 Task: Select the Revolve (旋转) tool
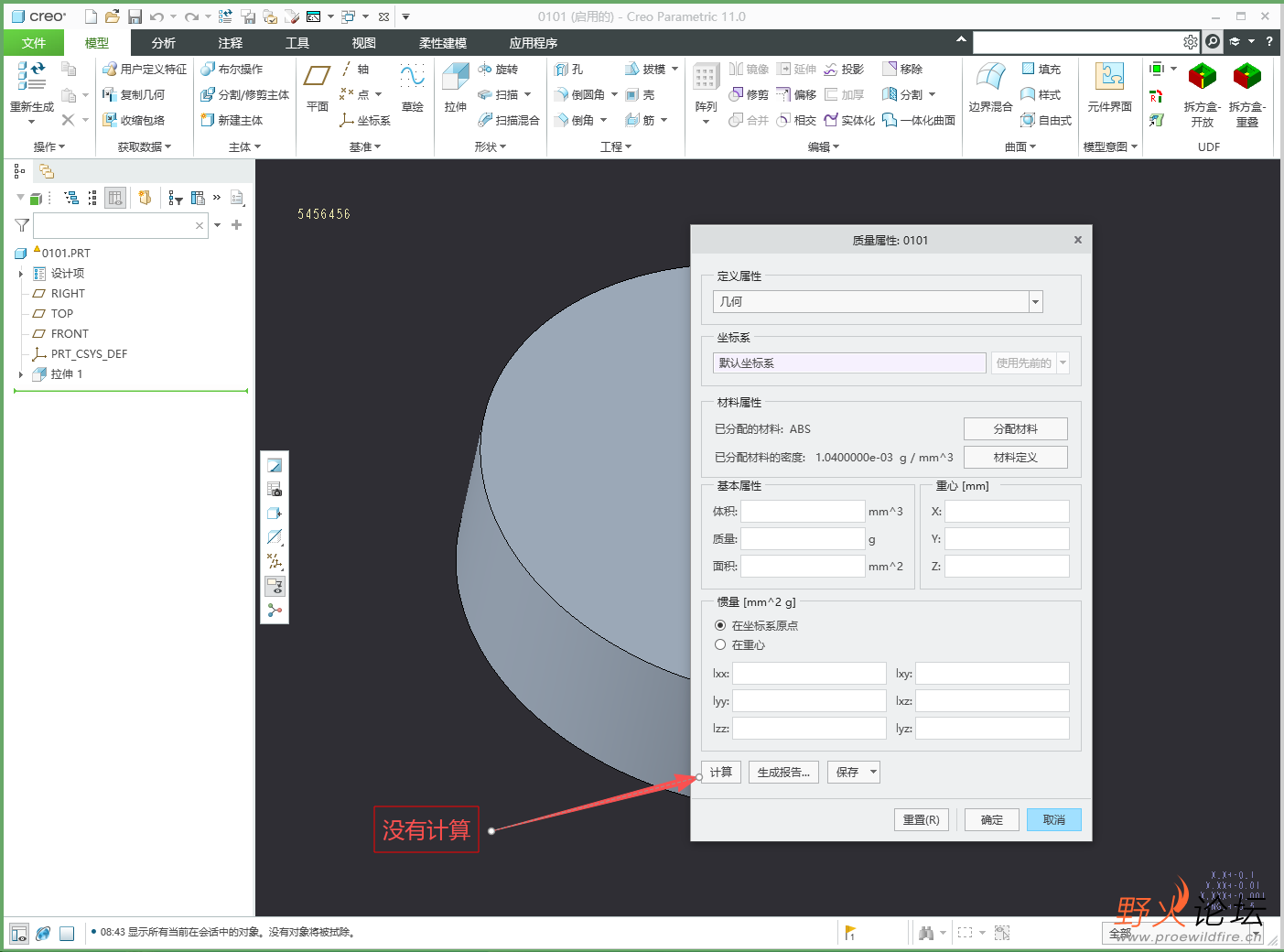[498, 70]
